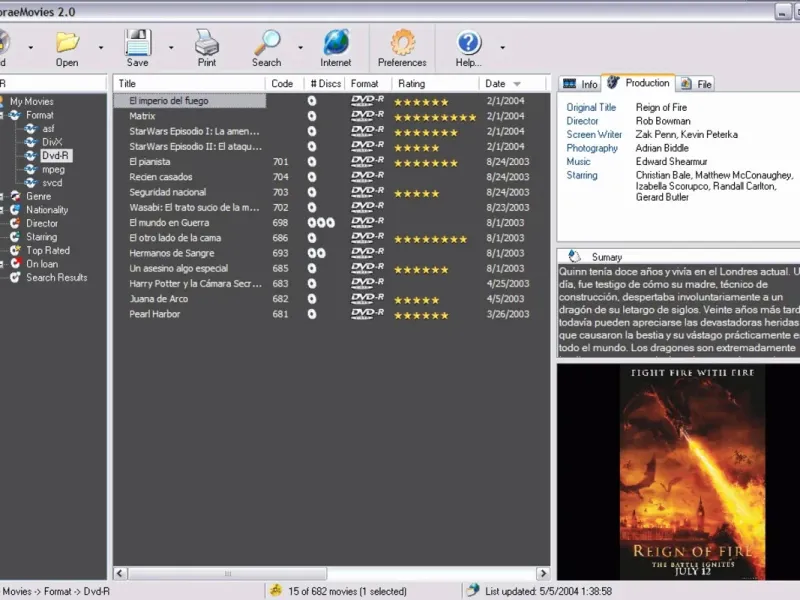Viewport: 800px width, 600px height.
Task: Click the Director field label
Action: [582, 121]
